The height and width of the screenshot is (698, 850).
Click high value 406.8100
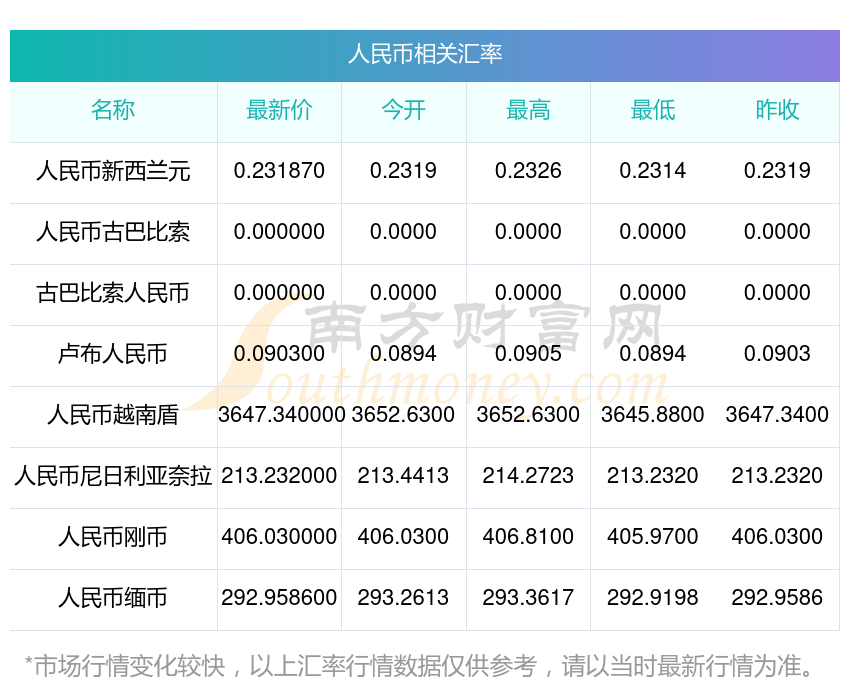click(528, 537)
